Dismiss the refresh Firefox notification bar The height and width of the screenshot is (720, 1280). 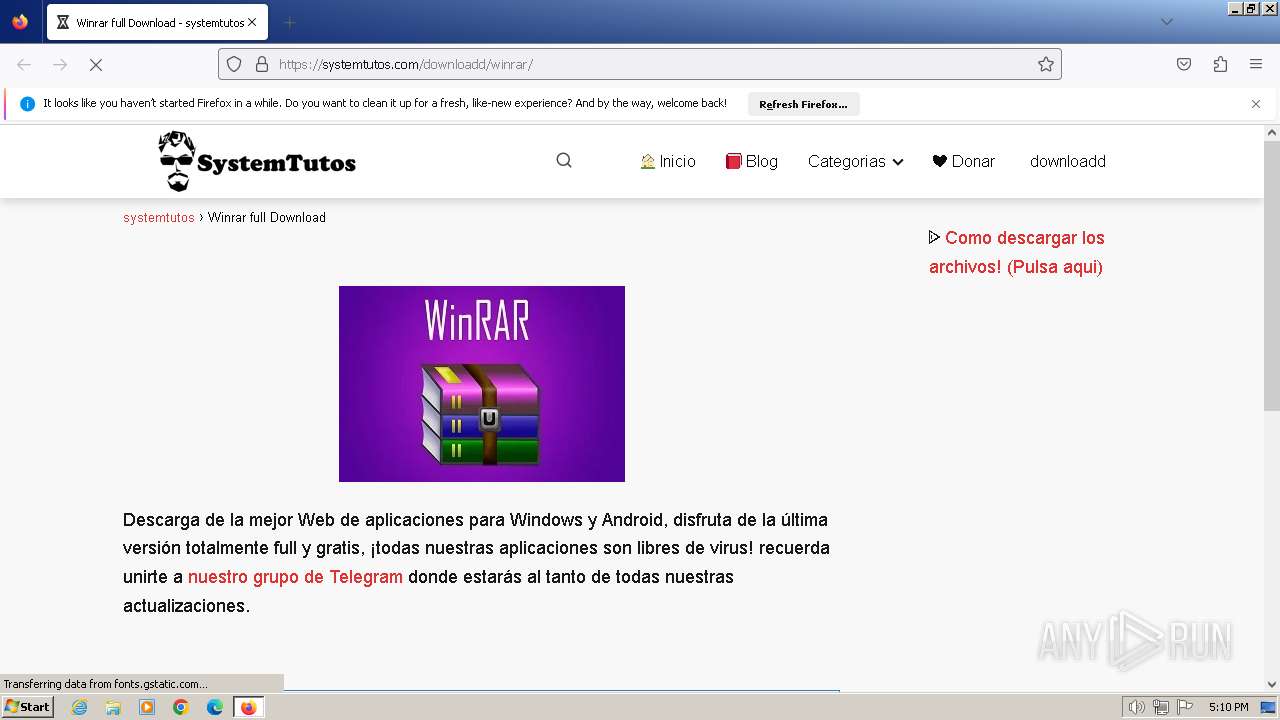pyautogui.click(x=1256, y=104)
